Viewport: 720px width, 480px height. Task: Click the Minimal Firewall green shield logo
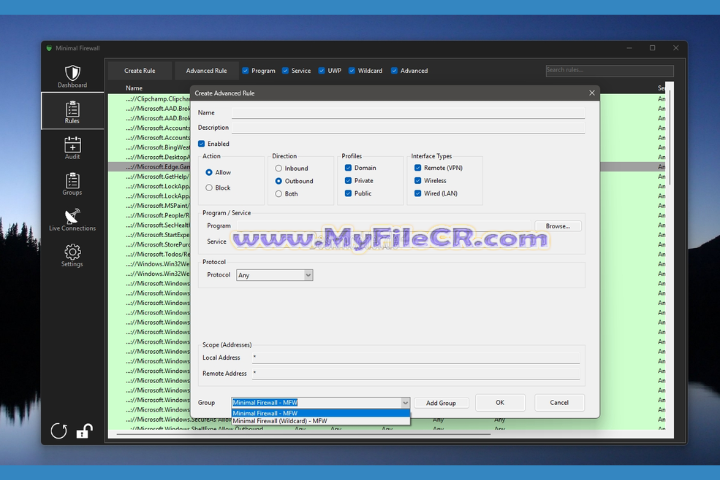[49, 48]
